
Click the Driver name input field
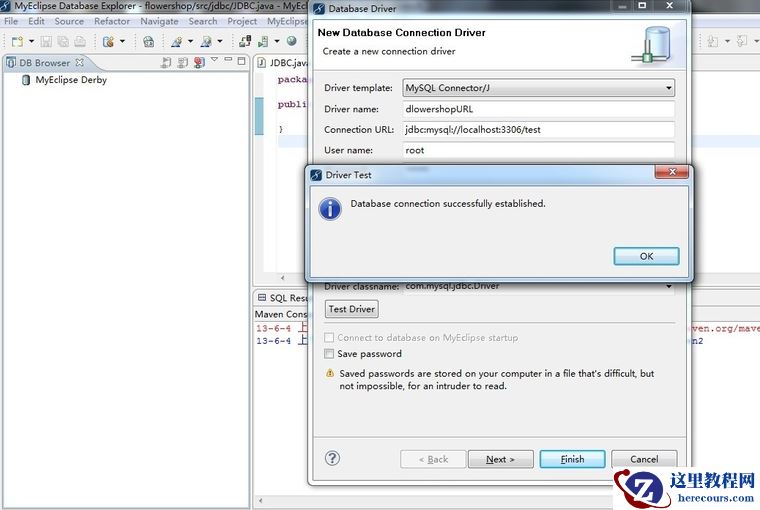[538, 109]
